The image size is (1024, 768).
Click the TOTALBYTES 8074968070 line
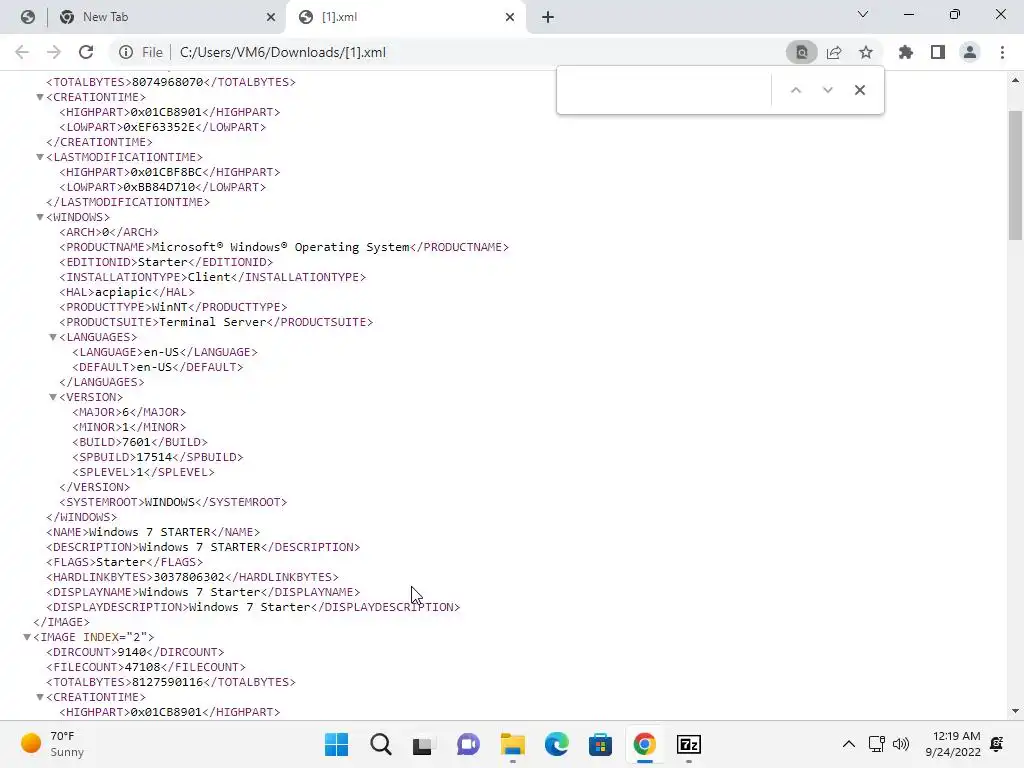171,82
